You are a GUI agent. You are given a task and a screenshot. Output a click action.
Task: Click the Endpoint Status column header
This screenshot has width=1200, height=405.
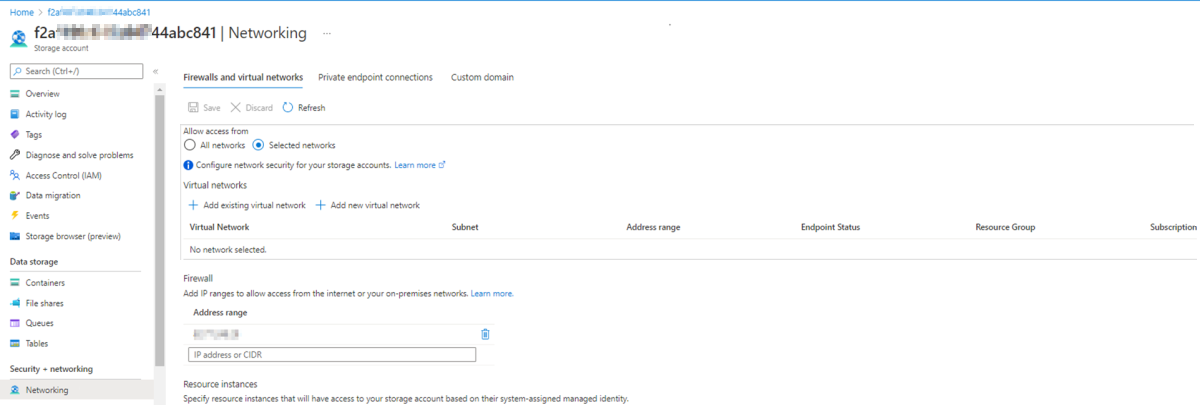[830, 227]
